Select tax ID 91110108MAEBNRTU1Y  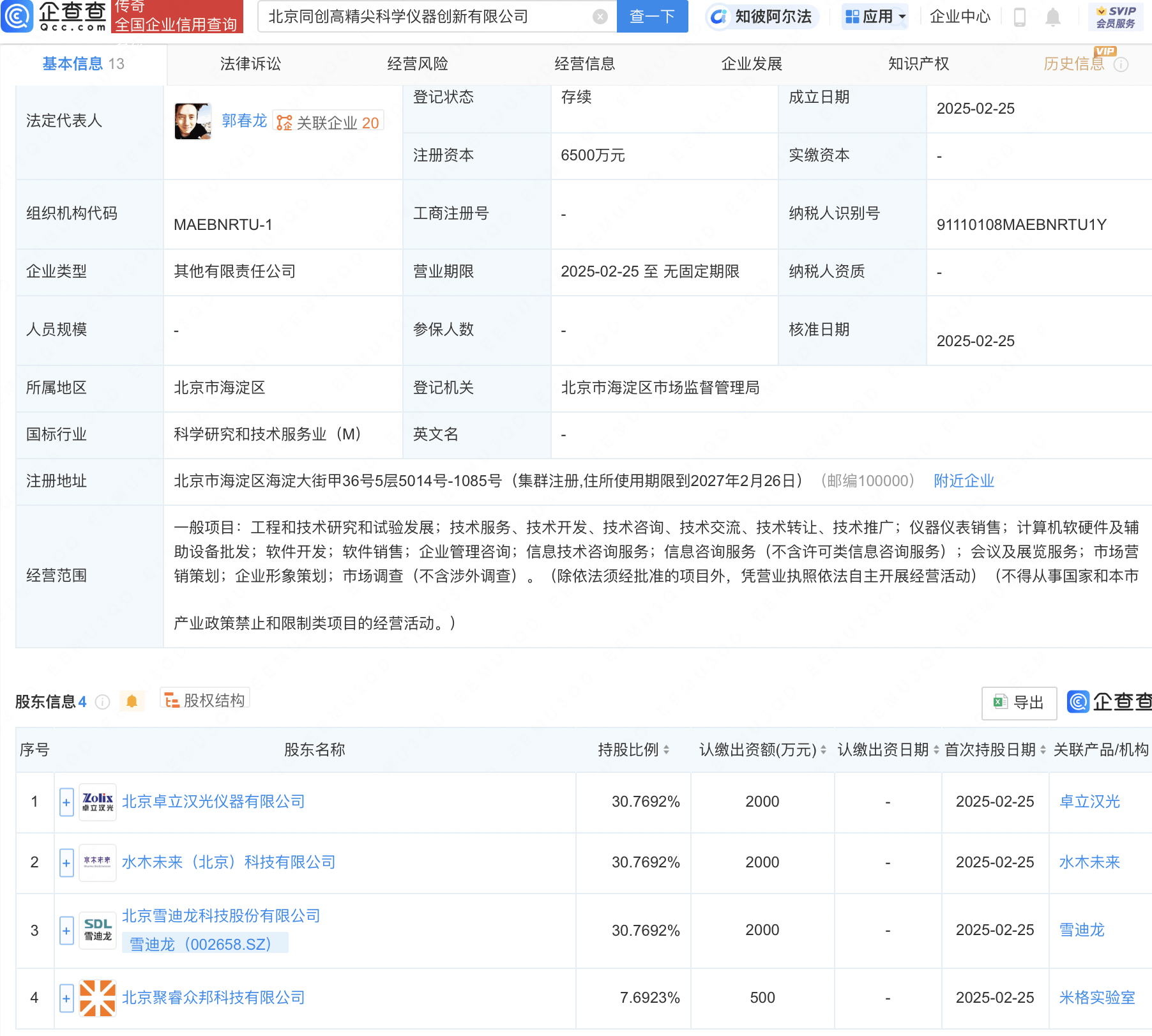(1022, 225)
